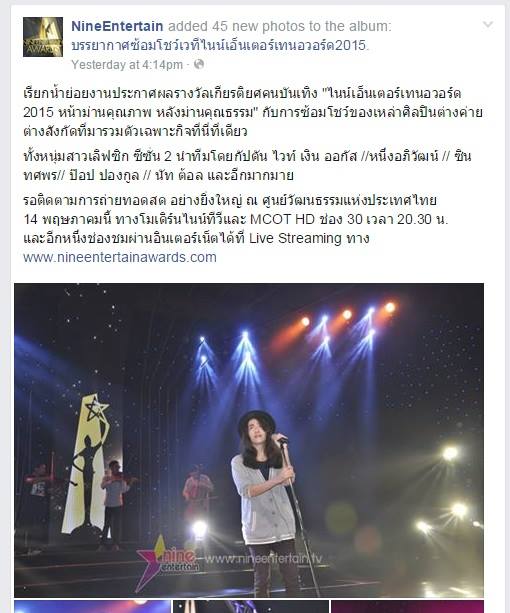
Task: Click the MCOT HD broadcast details line
Action: [236, 219]
